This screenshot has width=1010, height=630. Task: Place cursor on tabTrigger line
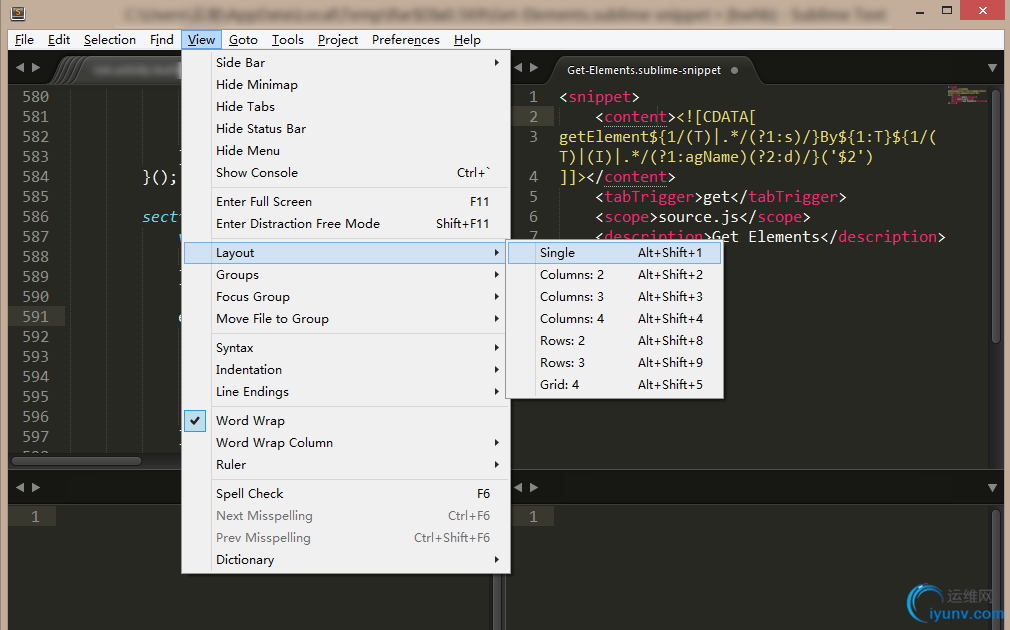click(720, 196)
